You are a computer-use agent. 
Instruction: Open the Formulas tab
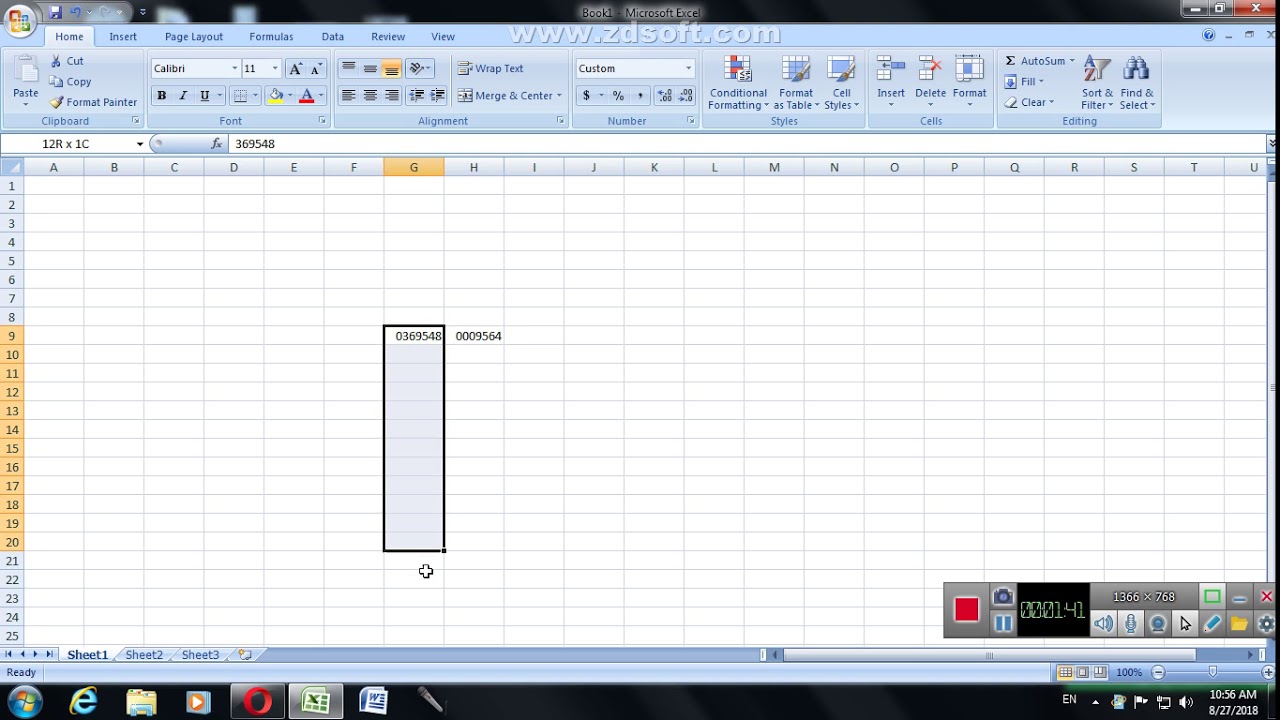(271, 37)
